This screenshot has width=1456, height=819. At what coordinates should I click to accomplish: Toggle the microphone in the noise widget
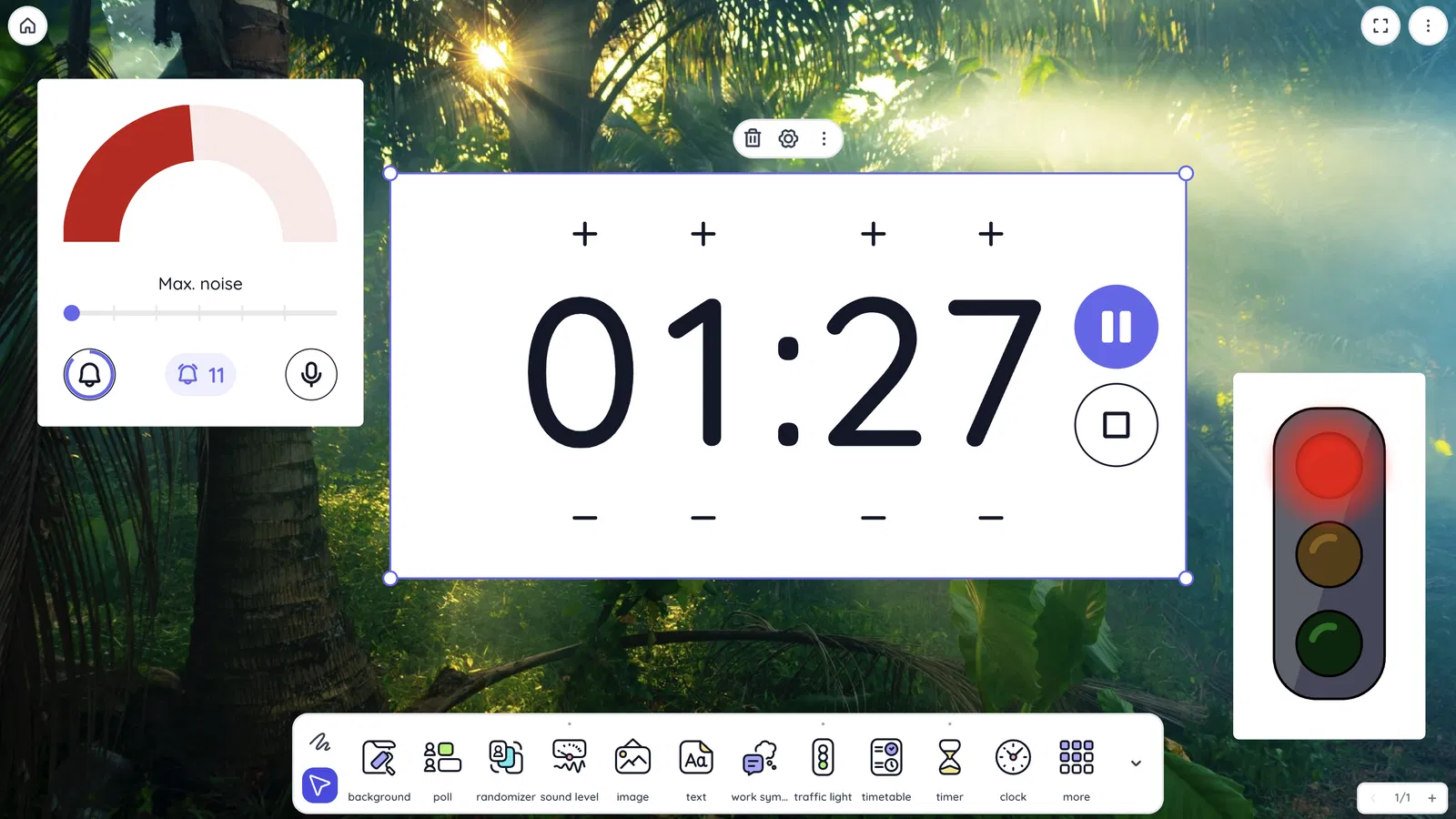click(x=310, y=374)
